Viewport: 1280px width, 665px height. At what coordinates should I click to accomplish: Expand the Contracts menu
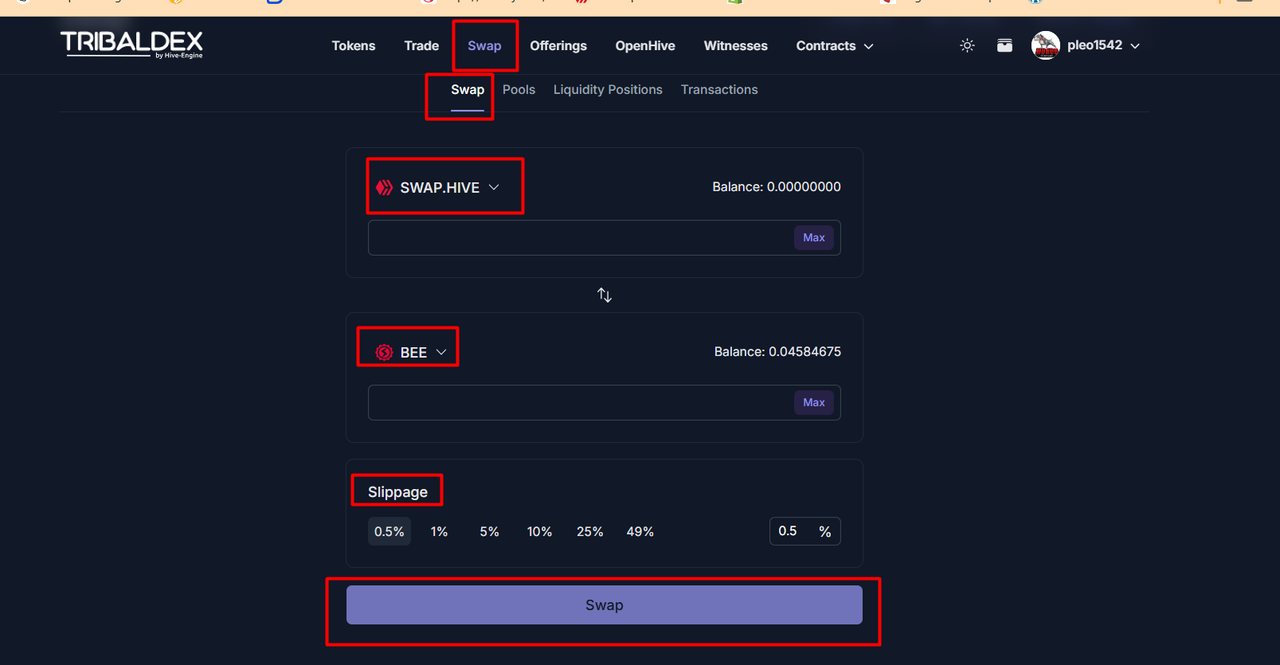[x=834, y=46]
